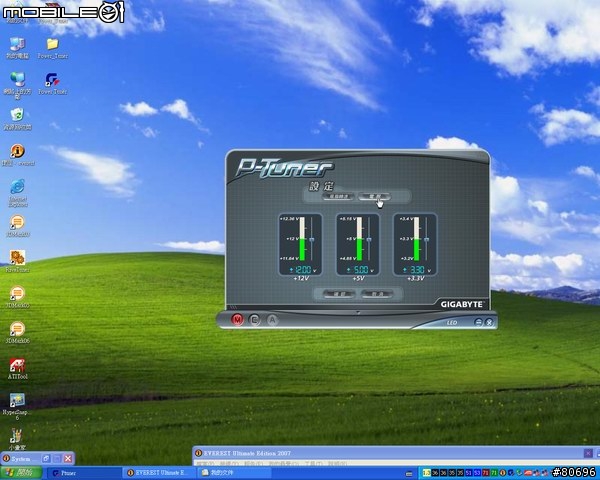This screenshot has height=480, width=600.
Task: Select the A mode button in P-Tuner
Action: [272, 320]
